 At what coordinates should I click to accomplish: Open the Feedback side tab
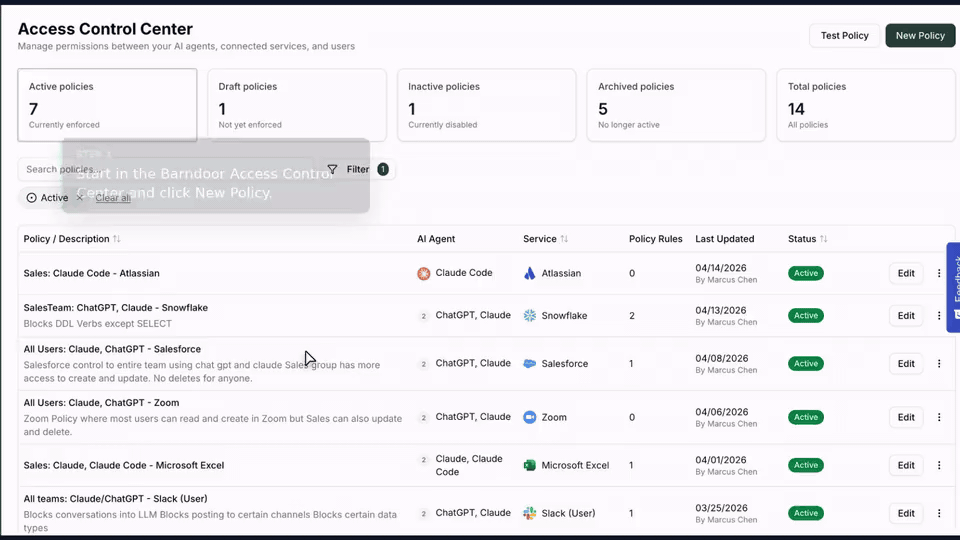pos(953,287)
